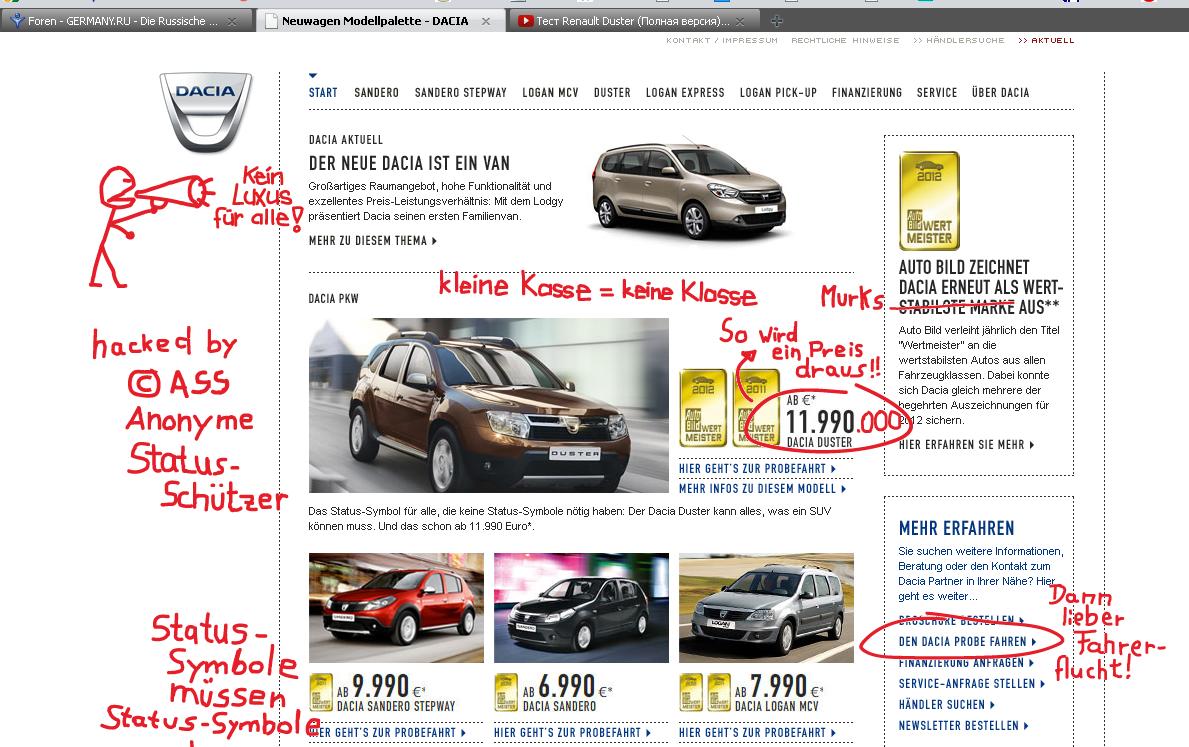Open the DUSTER menu item
The image size is (1189, 747).
point(612,93)
